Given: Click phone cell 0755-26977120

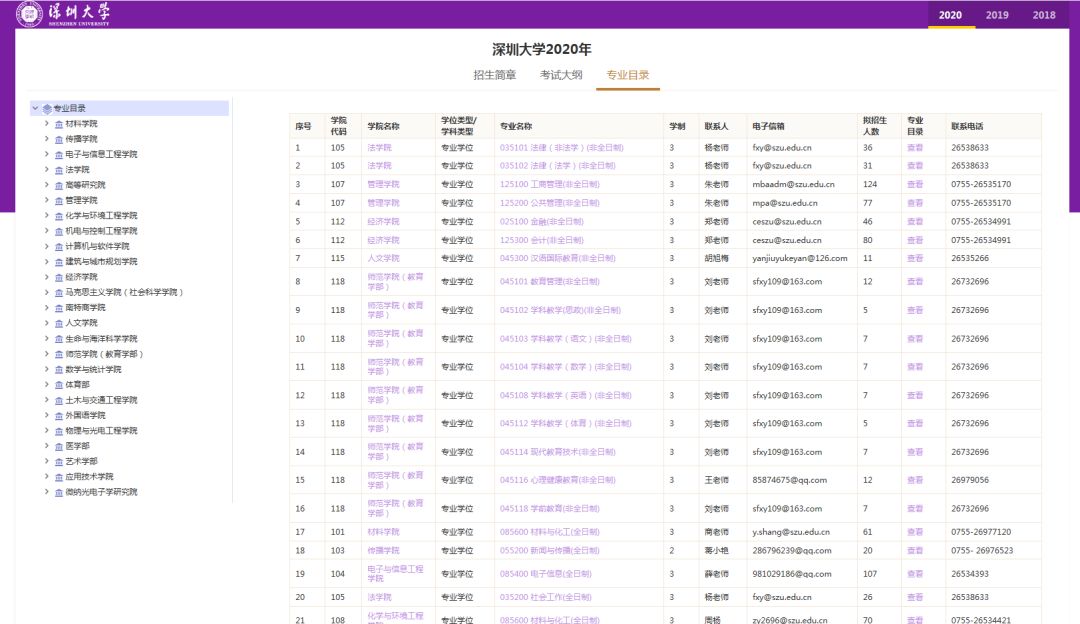Looking at the screenshot, I should pyautogui.click(x=981, y=532).
